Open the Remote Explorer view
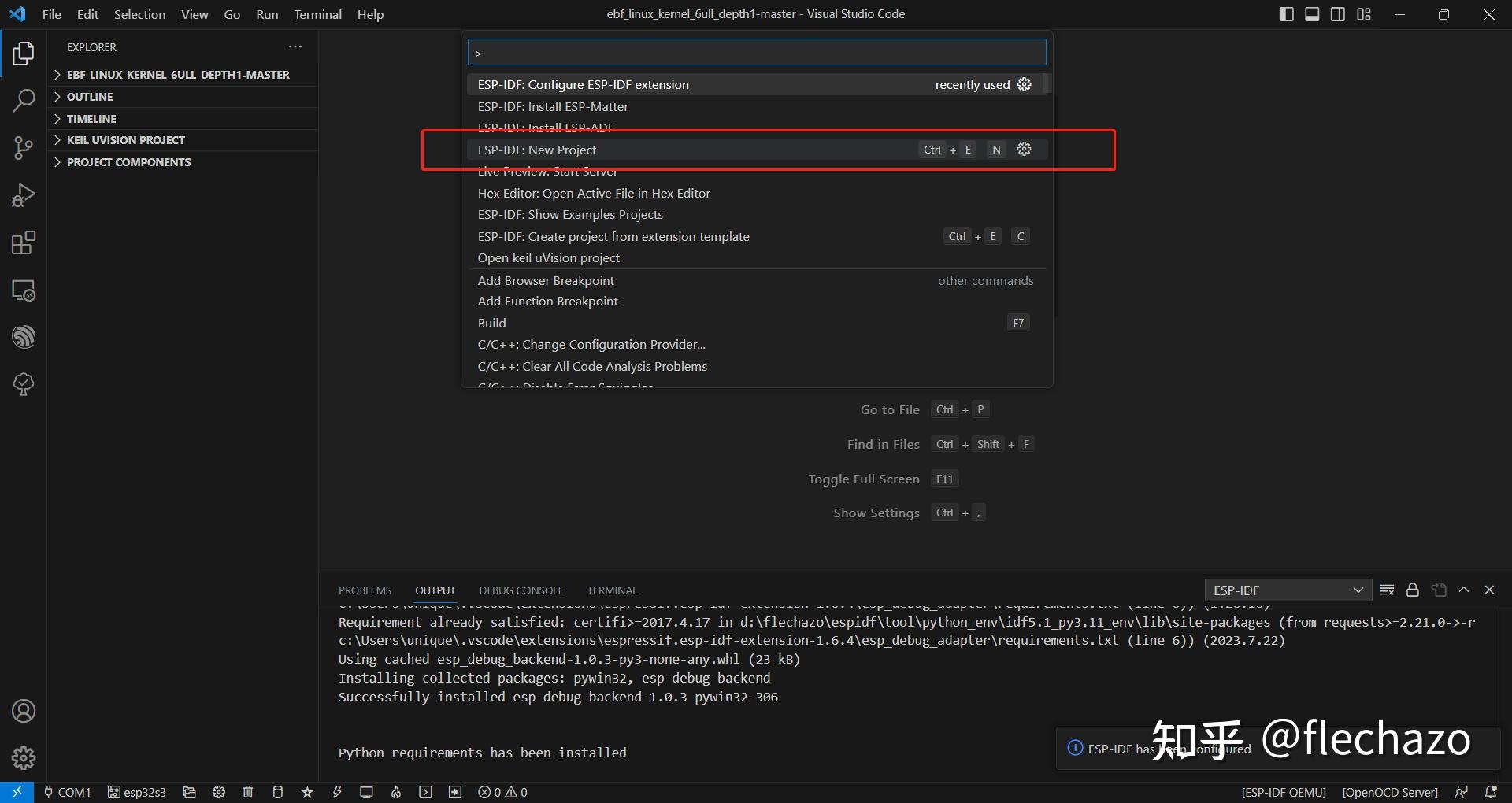 pos(24,290)
